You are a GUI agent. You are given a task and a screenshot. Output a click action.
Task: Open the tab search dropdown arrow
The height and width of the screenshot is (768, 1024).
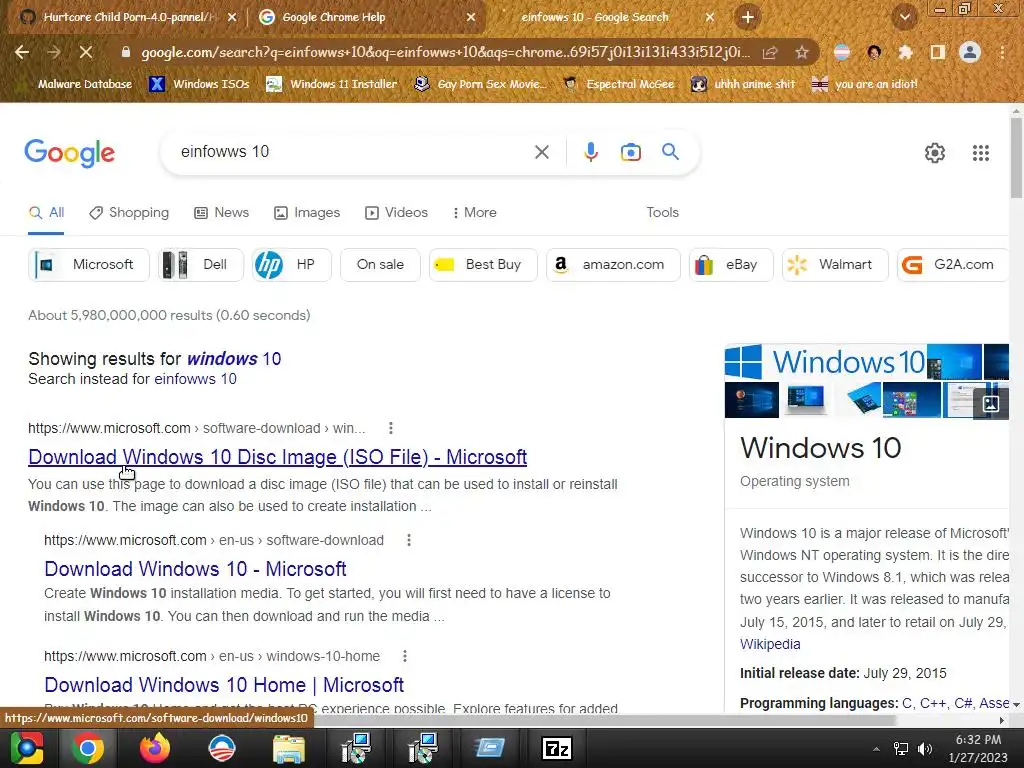click(904, 17)
